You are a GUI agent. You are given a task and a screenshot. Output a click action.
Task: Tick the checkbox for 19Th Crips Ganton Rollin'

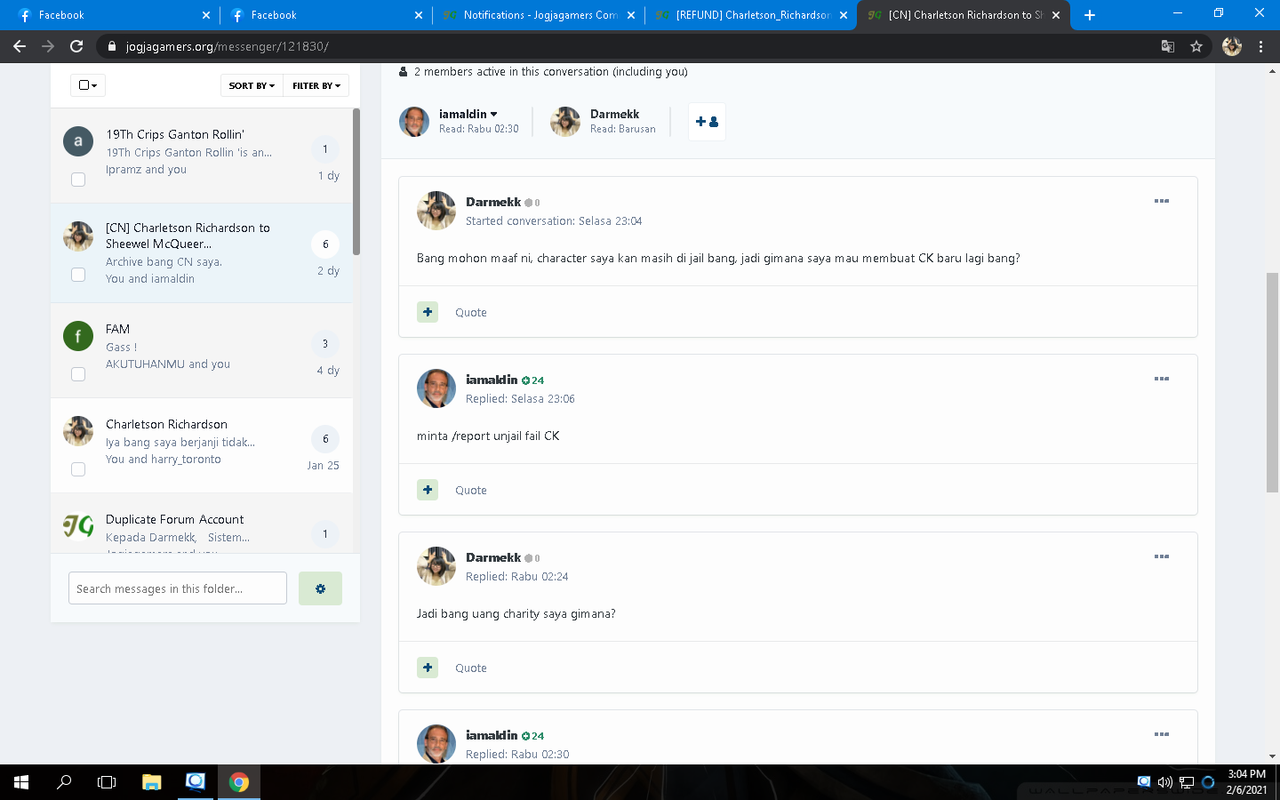coord(78,179)
